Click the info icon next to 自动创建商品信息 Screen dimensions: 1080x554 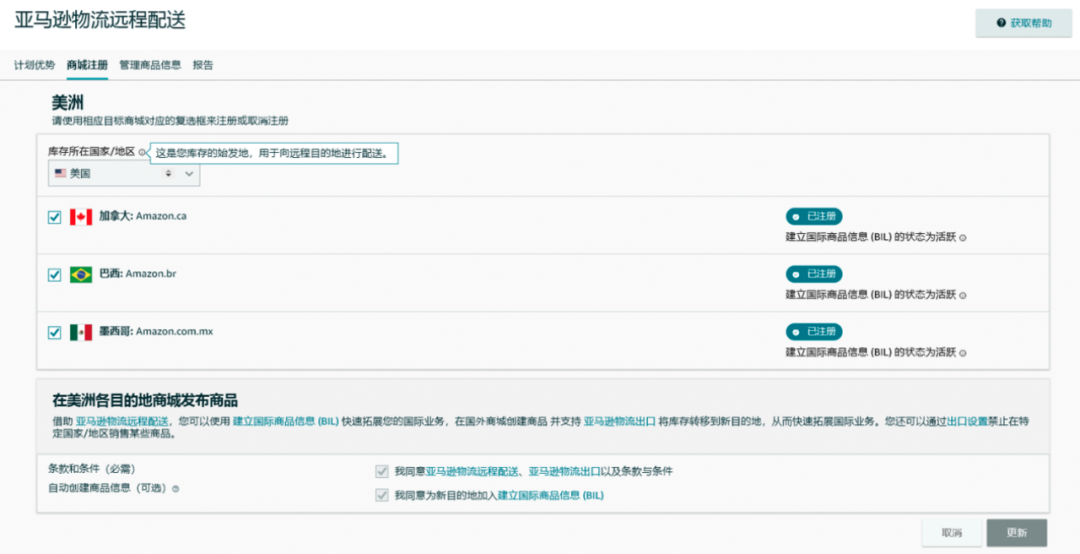tap(176, 489)
